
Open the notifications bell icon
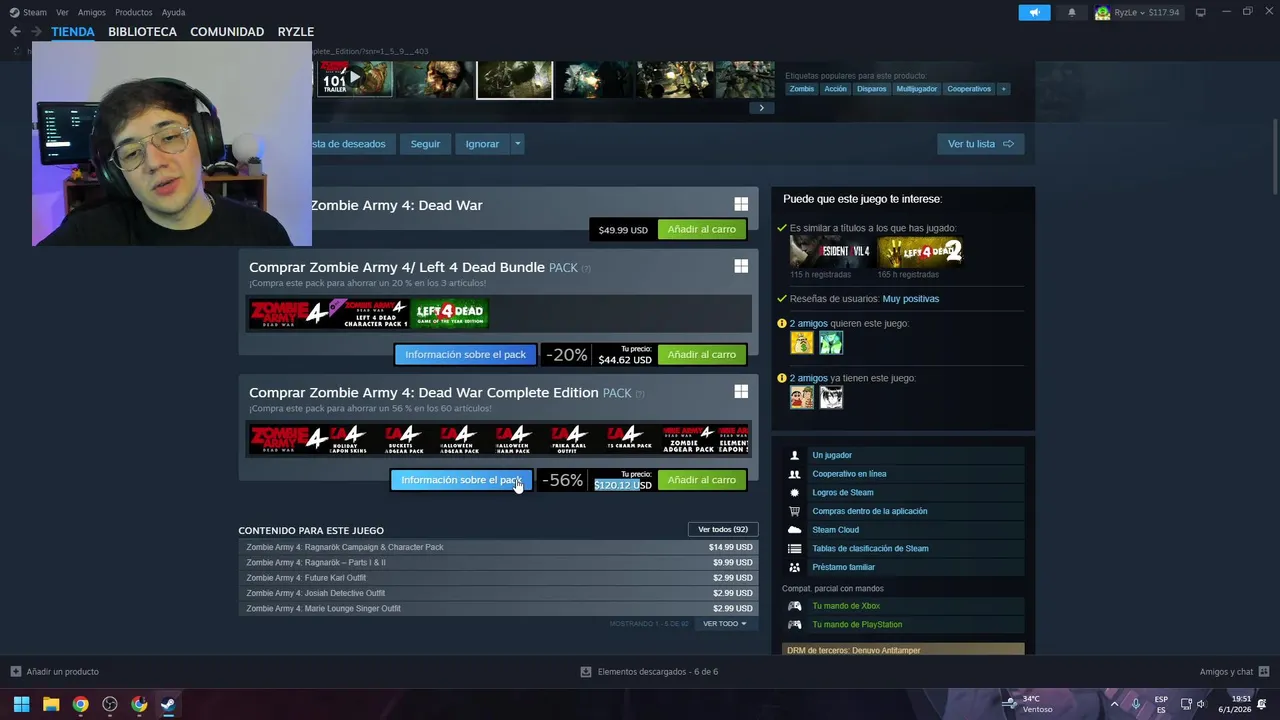click(x=1072, y=12)
